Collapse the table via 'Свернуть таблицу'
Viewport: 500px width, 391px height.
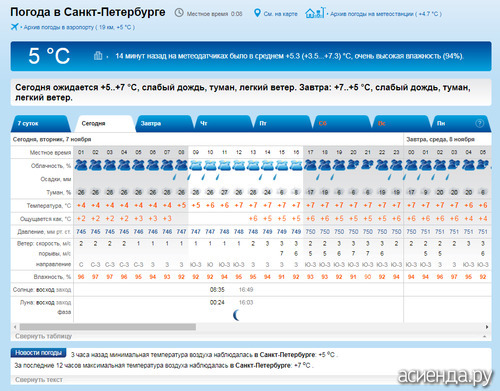click(x=43, y=336)
